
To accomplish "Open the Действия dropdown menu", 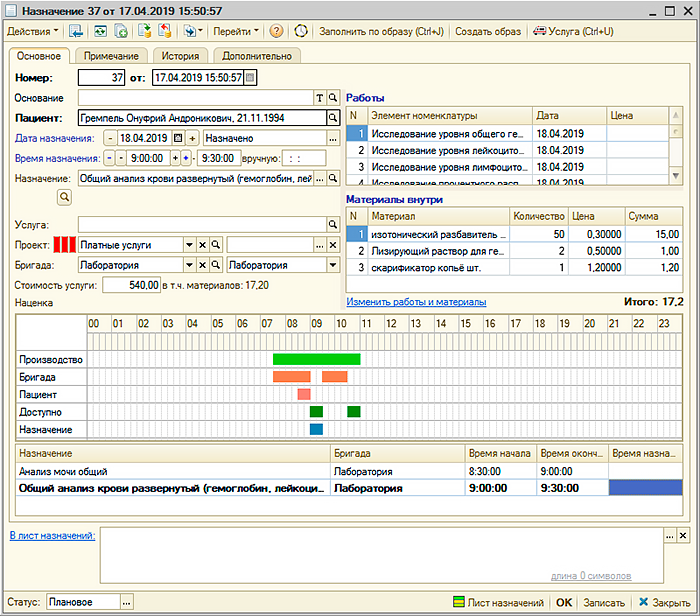I will 32,31.
